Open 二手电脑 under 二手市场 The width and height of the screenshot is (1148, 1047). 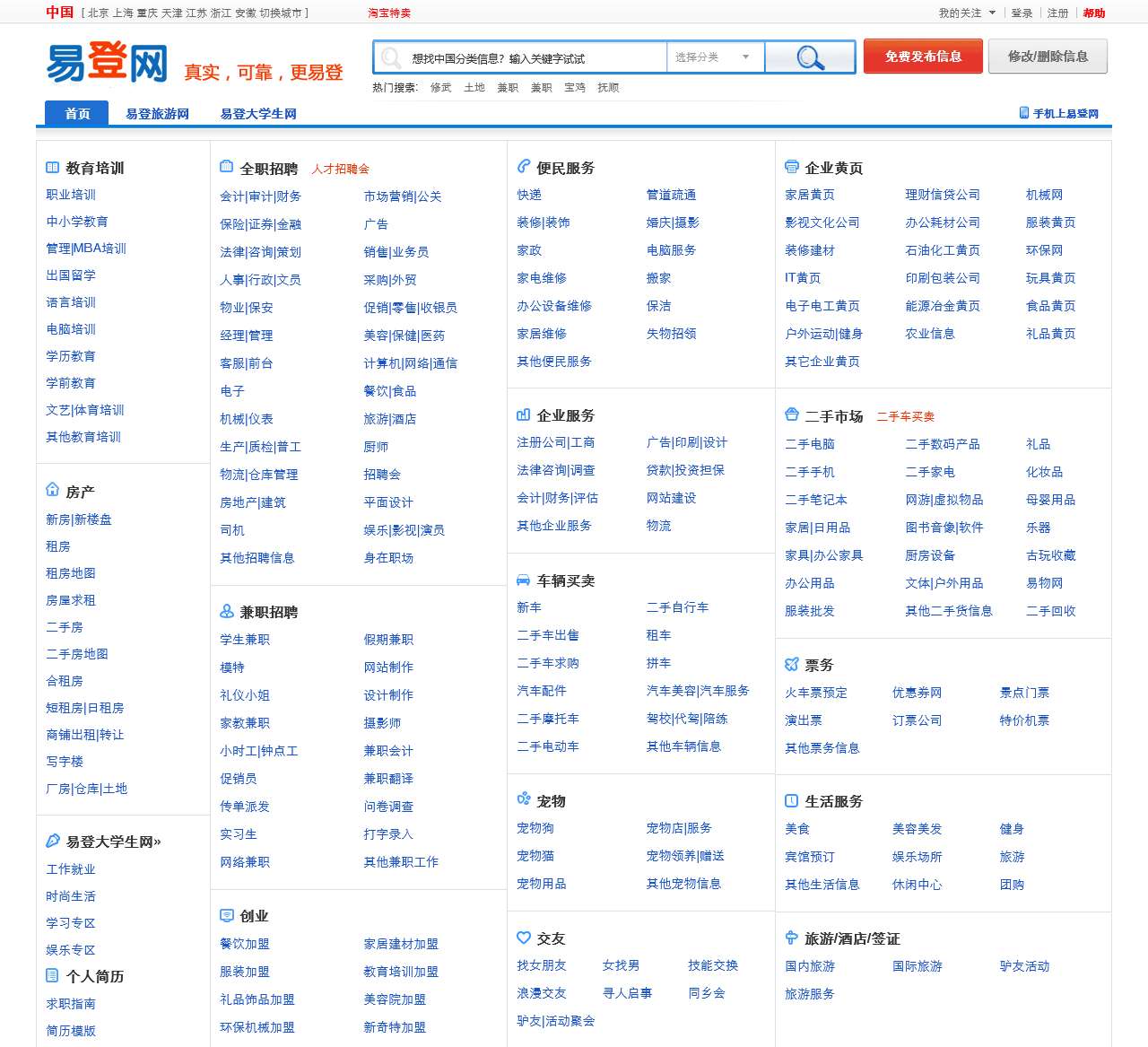(810, 444)
